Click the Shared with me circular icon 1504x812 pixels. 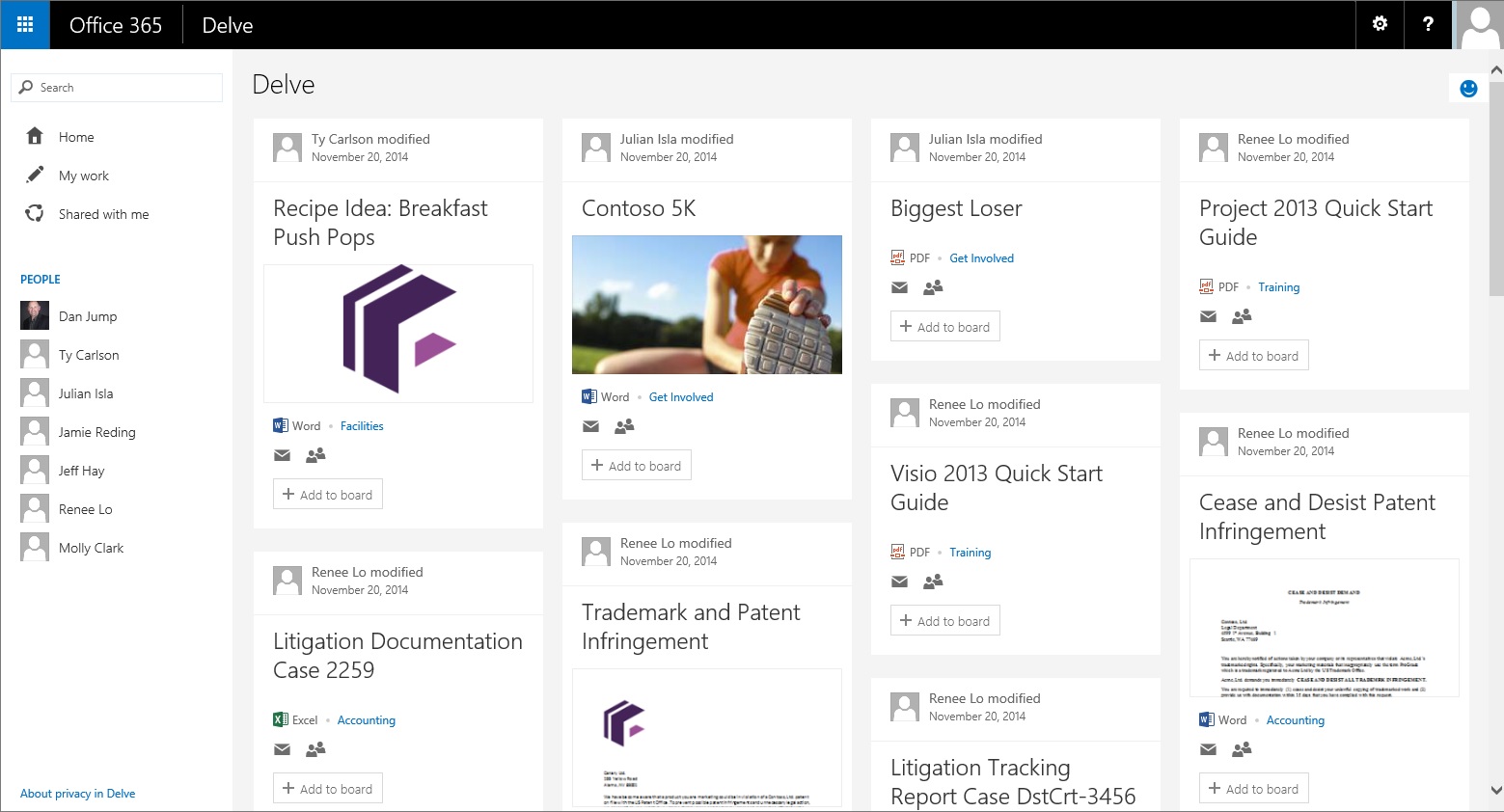(x=35, y=213)
